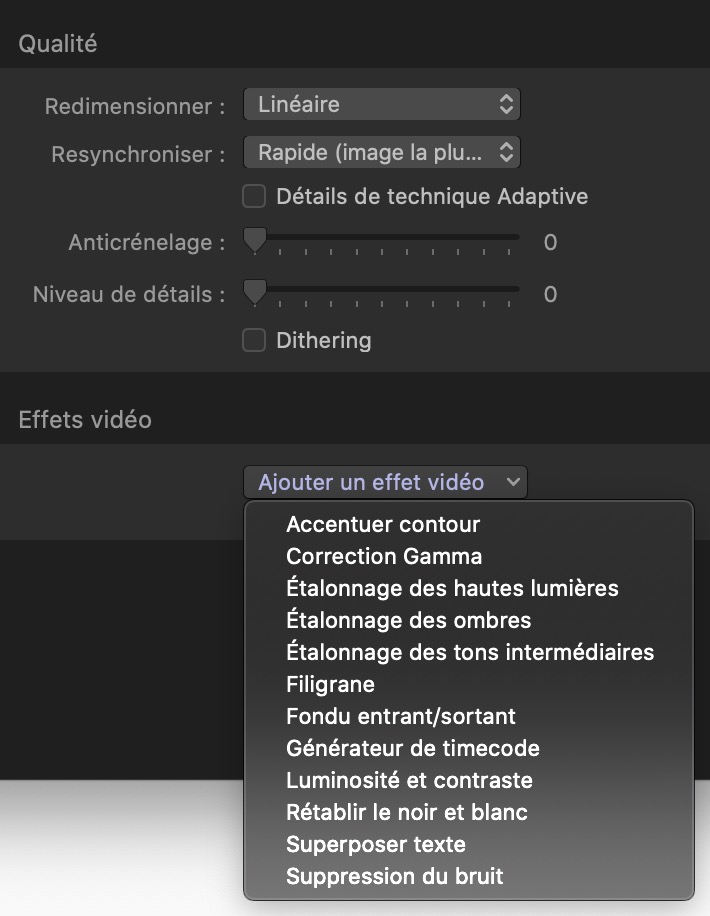Click the Anticrénelage value field
This screenshot has height=916, width=710.
tap(550, 242)
